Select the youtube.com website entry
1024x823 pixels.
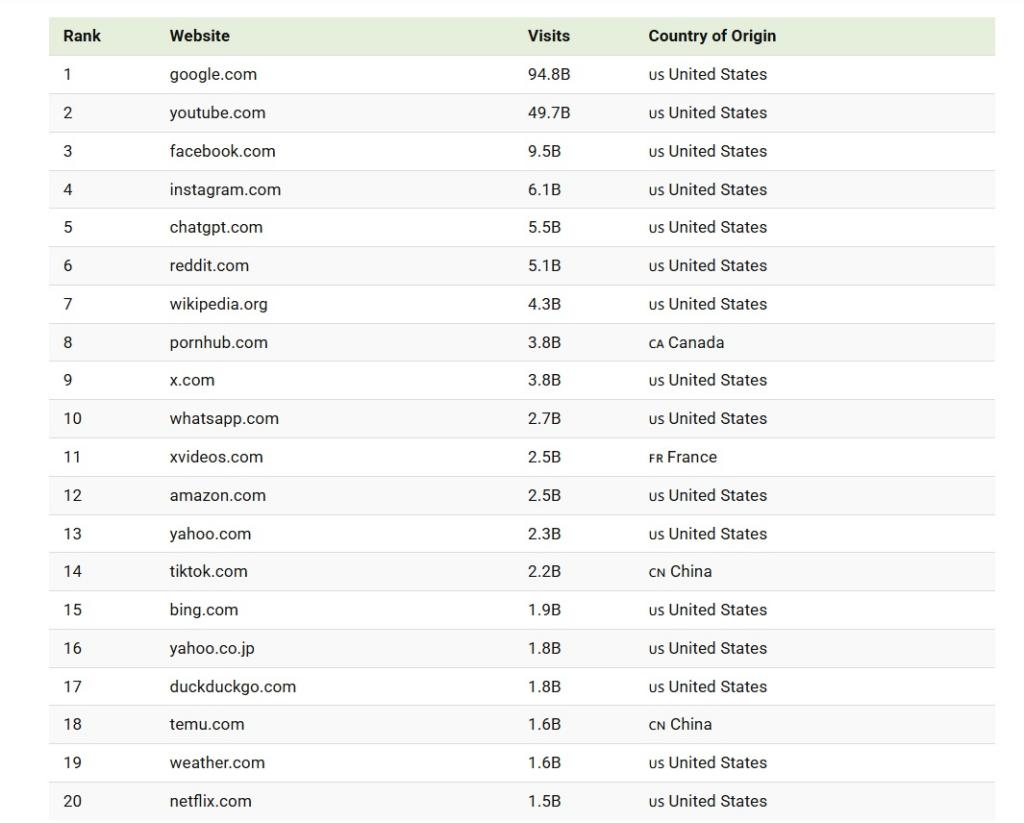click(217, 113)
